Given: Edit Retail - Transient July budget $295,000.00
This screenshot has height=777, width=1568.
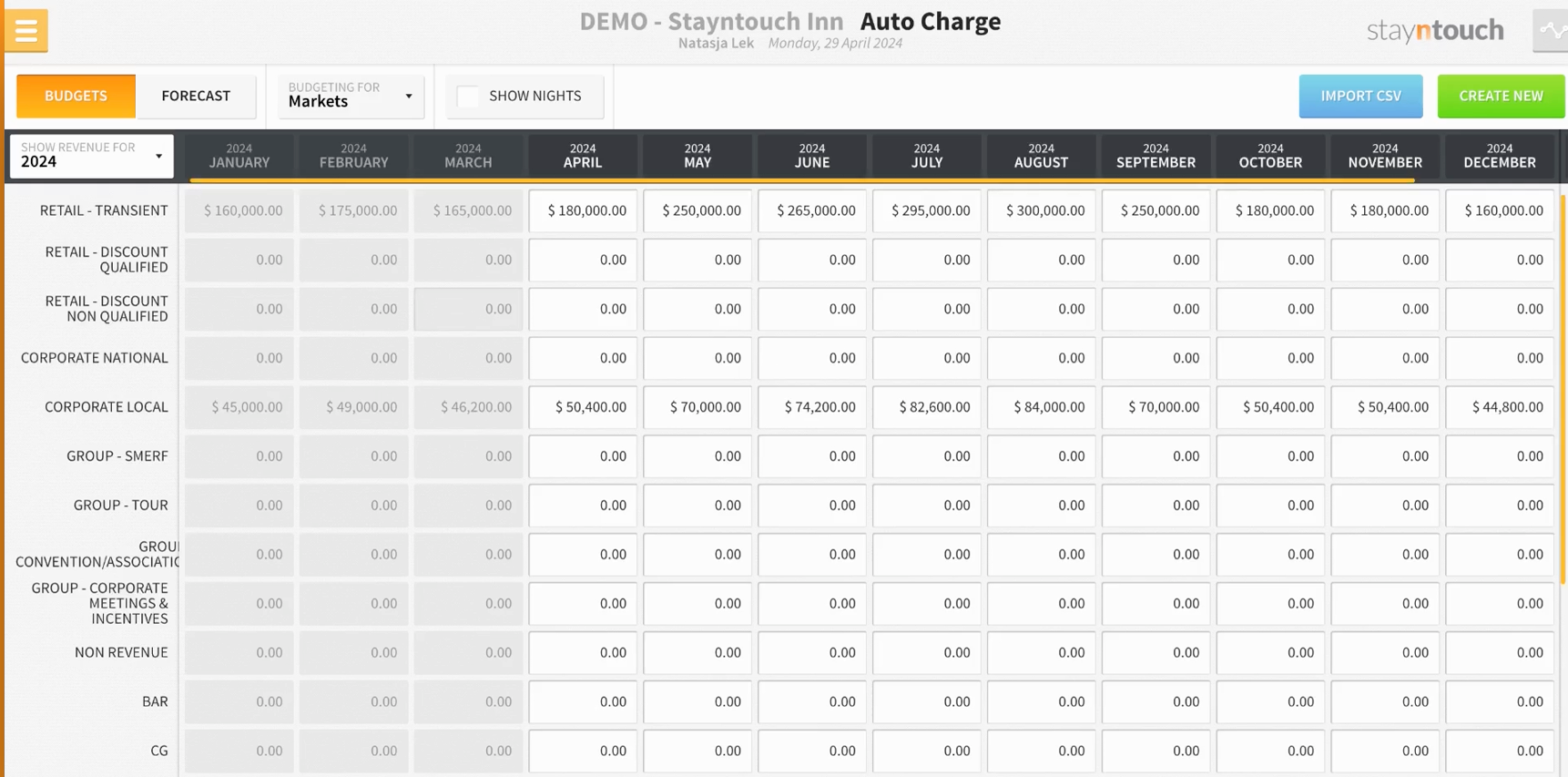Looking at the screenshot, I should pyautogui.click(x=927, y=210).
